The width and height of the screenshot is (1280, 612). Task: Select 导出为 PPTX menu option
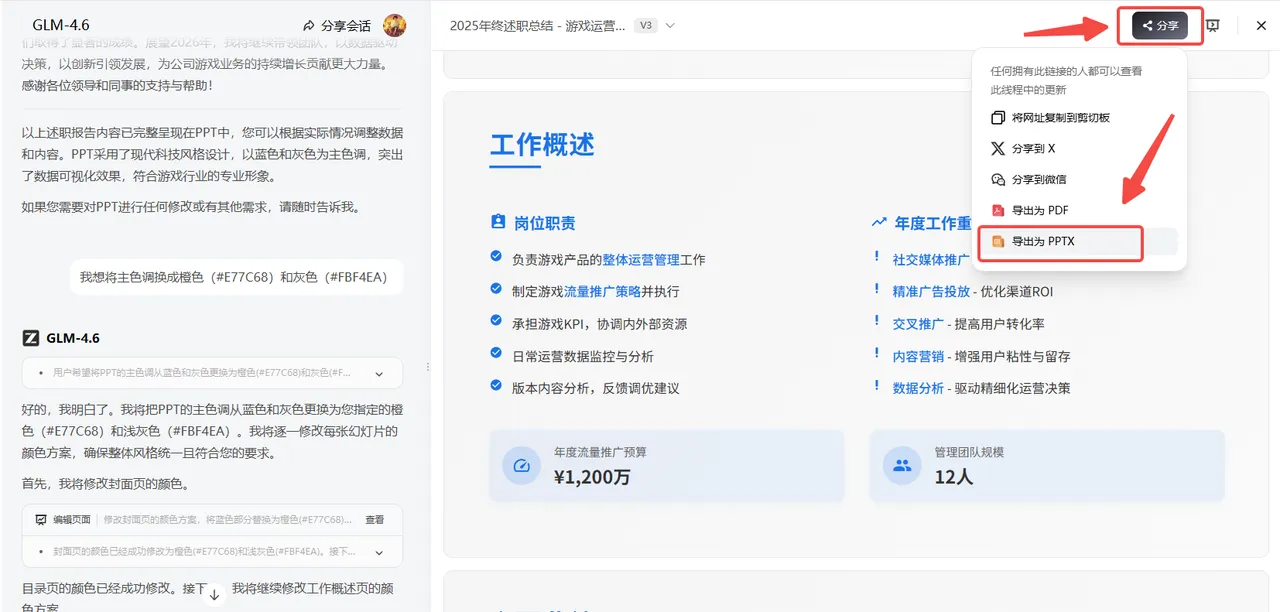(1079, 242)
